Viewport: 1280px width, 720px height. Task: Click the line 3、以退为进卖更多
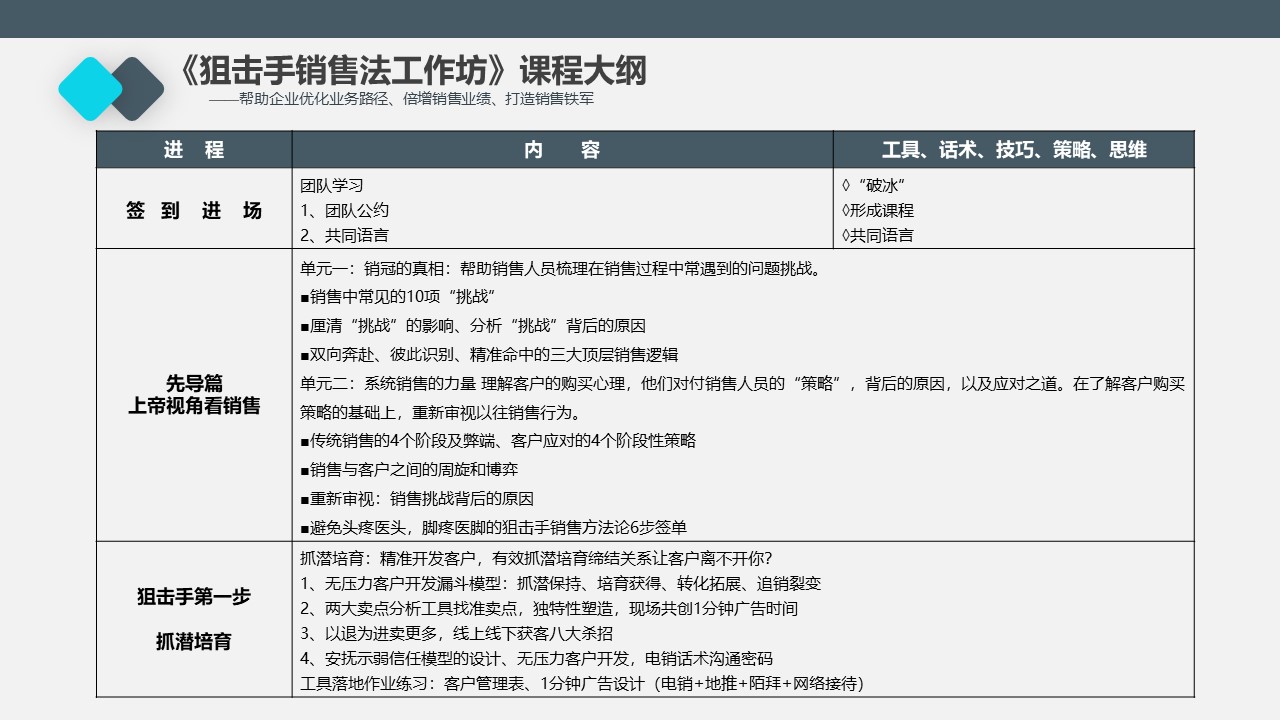coord(456,633)
